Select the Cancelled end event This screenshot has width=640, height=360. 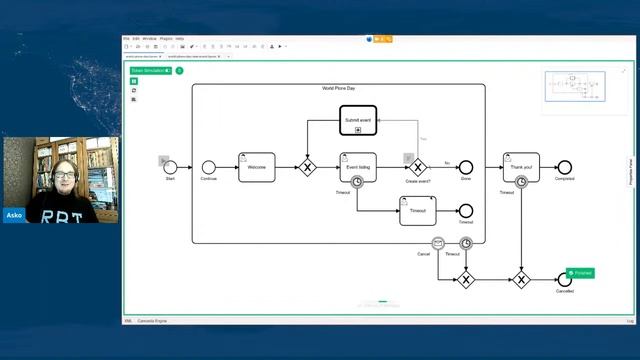(564, 280)
